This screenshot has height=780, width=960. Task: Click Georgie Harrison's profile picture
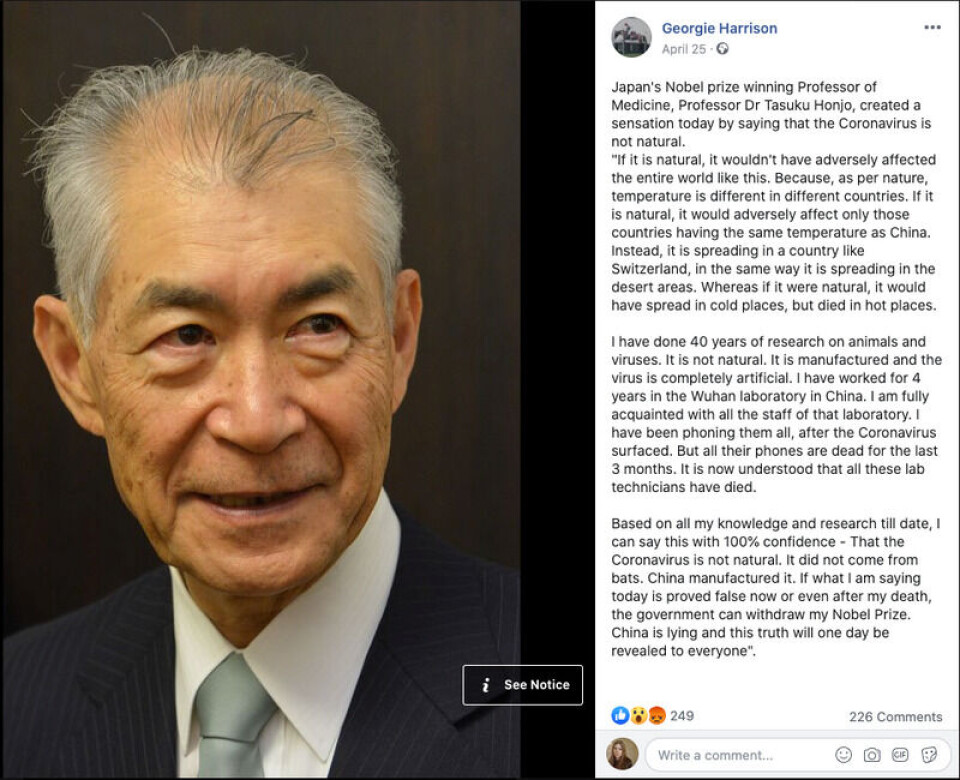tap(631, 37)
